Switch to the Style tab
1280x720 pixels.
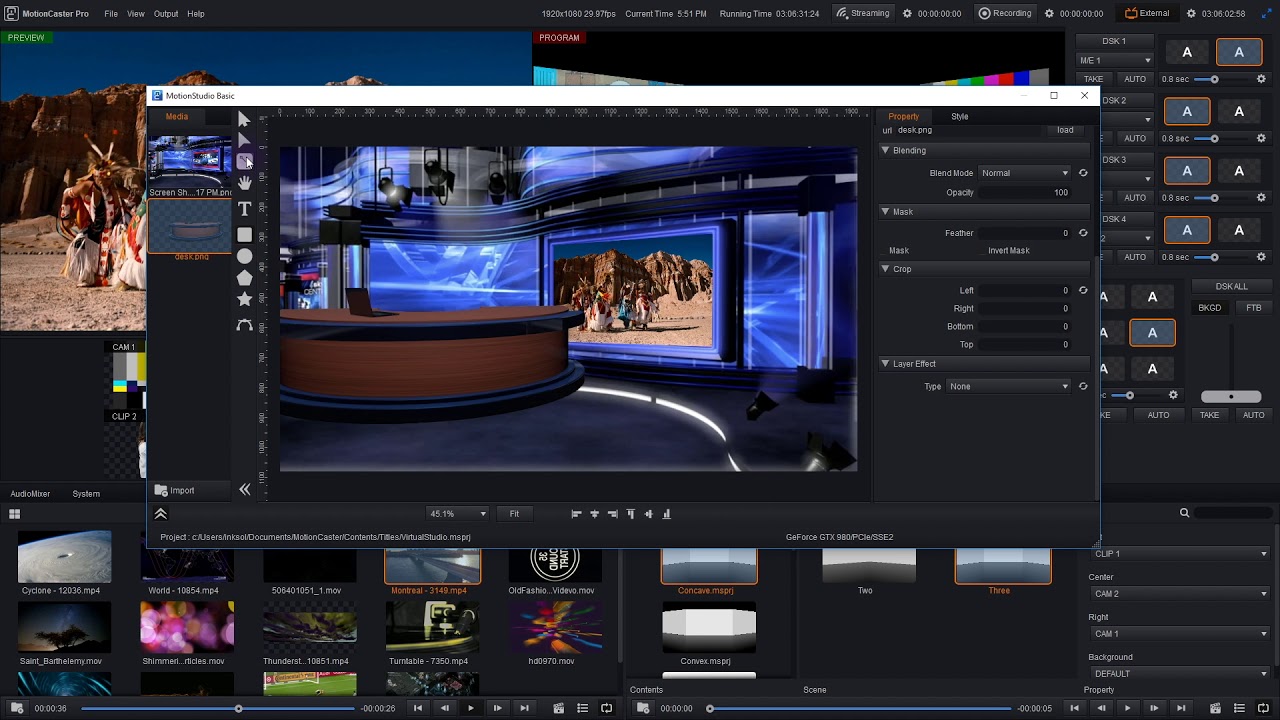point(959,116)
